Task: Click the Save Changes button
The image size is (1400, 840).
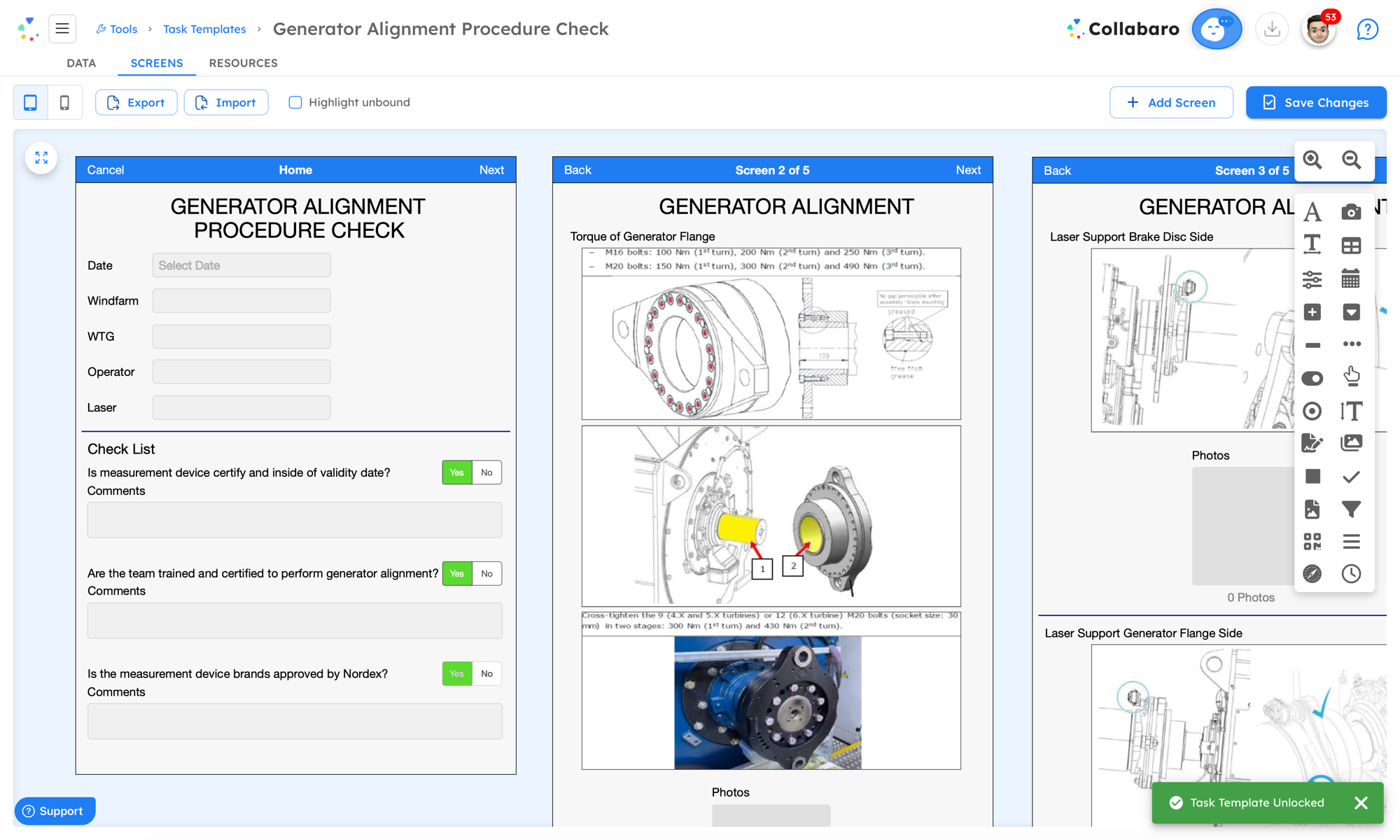Action: [1316, 103]
